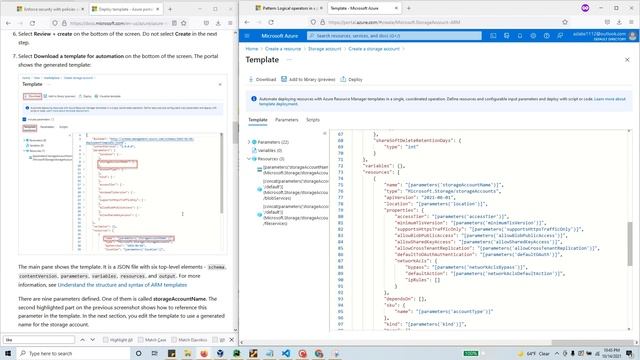Open a new tab in the Azure browser
This screenshot has width=640, height=360.
pyautogui.click(x=409, y=8)
